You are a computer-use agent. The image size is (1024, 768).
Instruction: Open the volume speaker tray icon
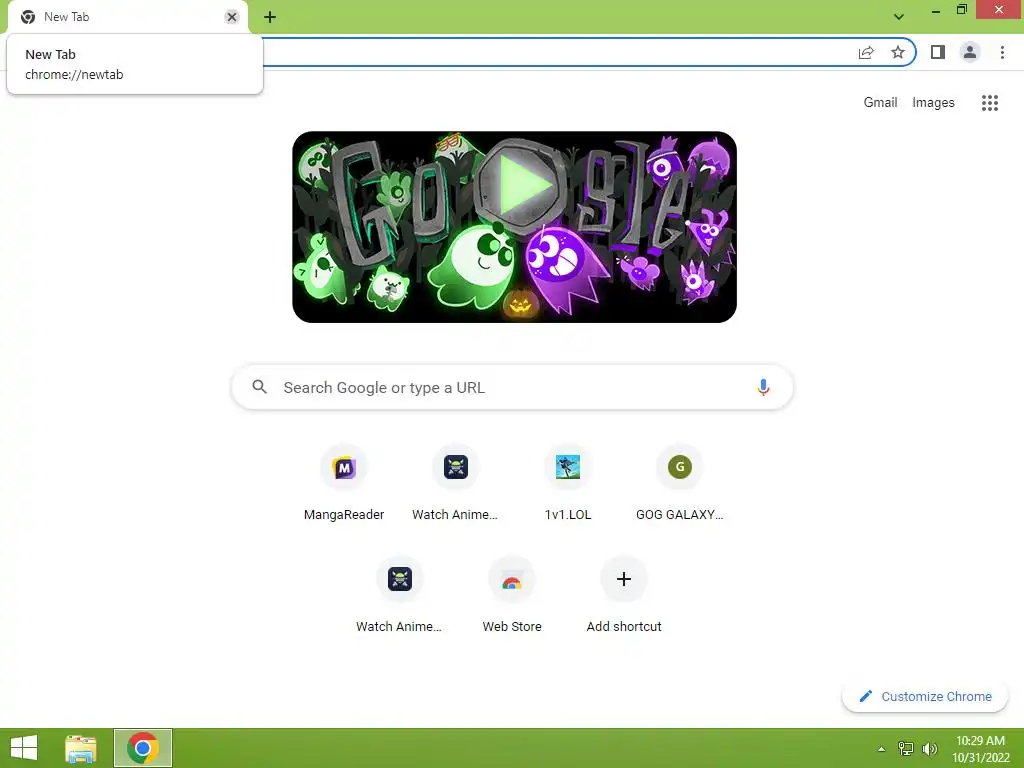[930, 749]
